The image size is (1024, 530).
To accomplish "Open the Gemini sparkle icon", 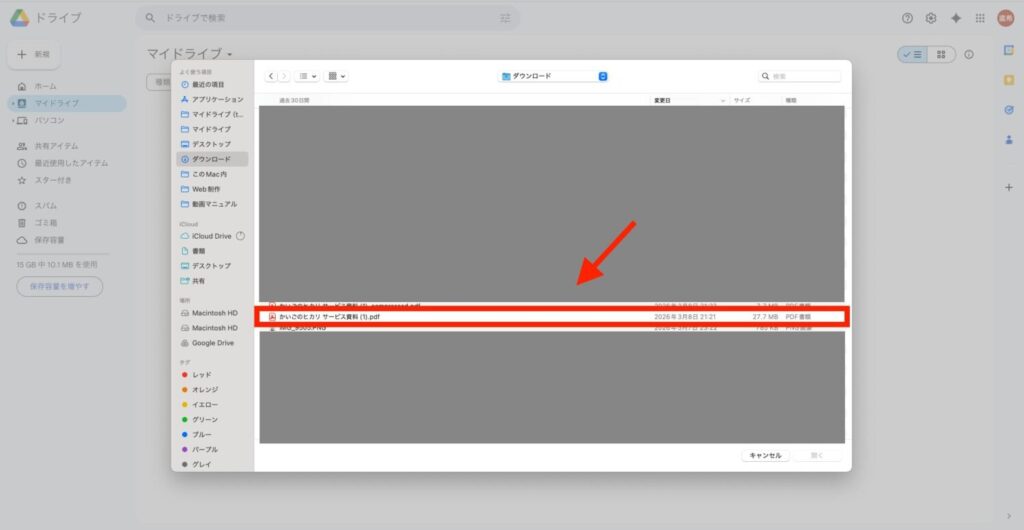I will 955,18.
